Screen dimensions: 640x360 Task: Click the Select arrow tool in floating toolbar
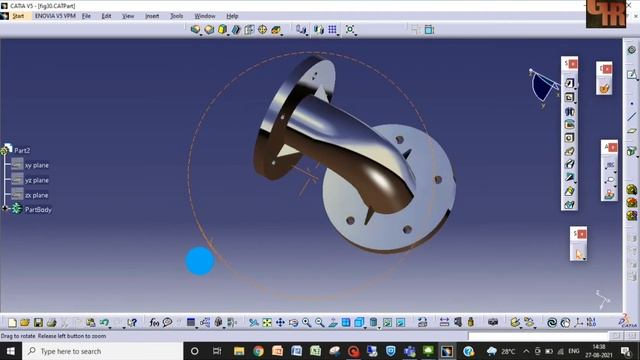tap(578, 254)
